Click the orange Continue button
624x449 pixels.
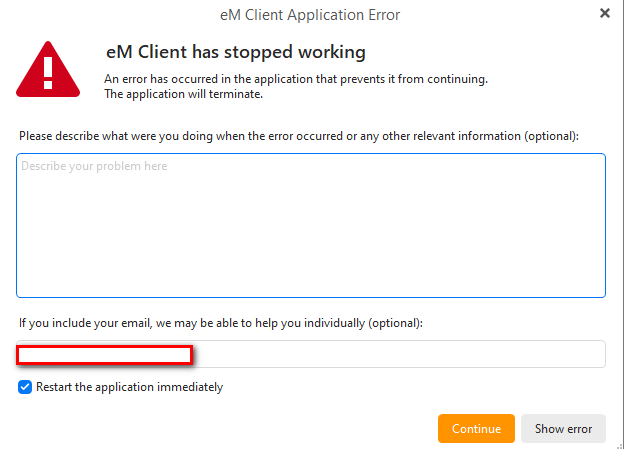[476, 428]
